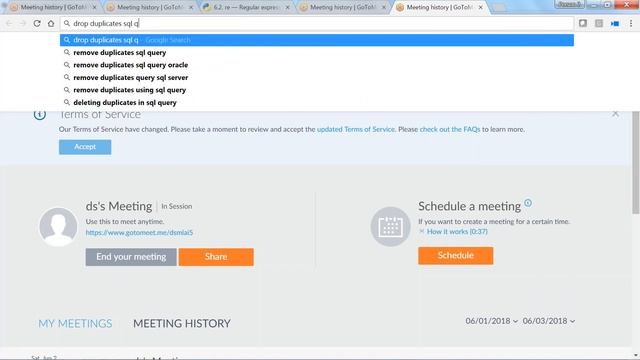The width and height of the screenshot is (640, 360).
Task: Open the 06/03/2018 end date dropdown
Action: (549, 321)
